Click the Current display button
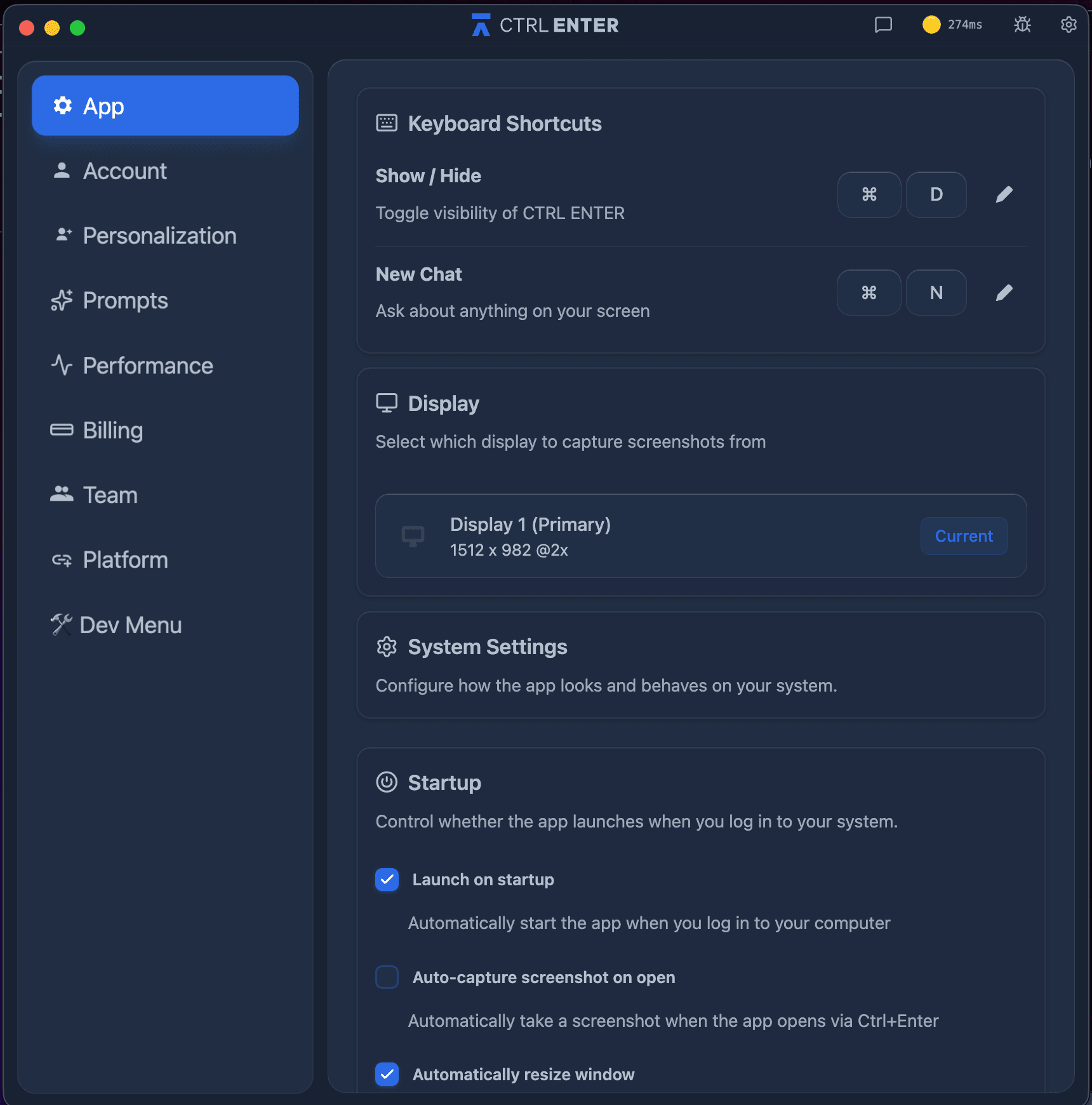Viewport: 1092px width, 1105px height. 963,536
